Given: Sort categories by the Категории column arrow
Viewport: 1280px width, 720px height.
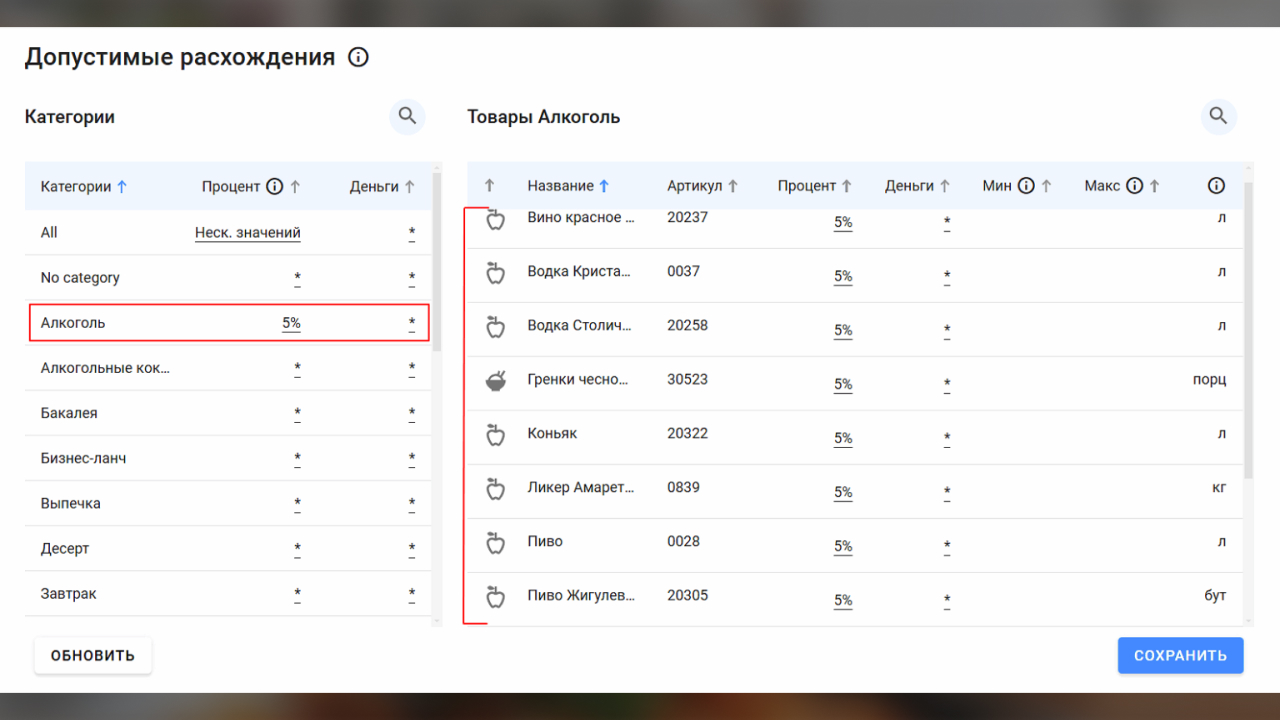Looking at the screenshot, I should click(x=122, y=186).
